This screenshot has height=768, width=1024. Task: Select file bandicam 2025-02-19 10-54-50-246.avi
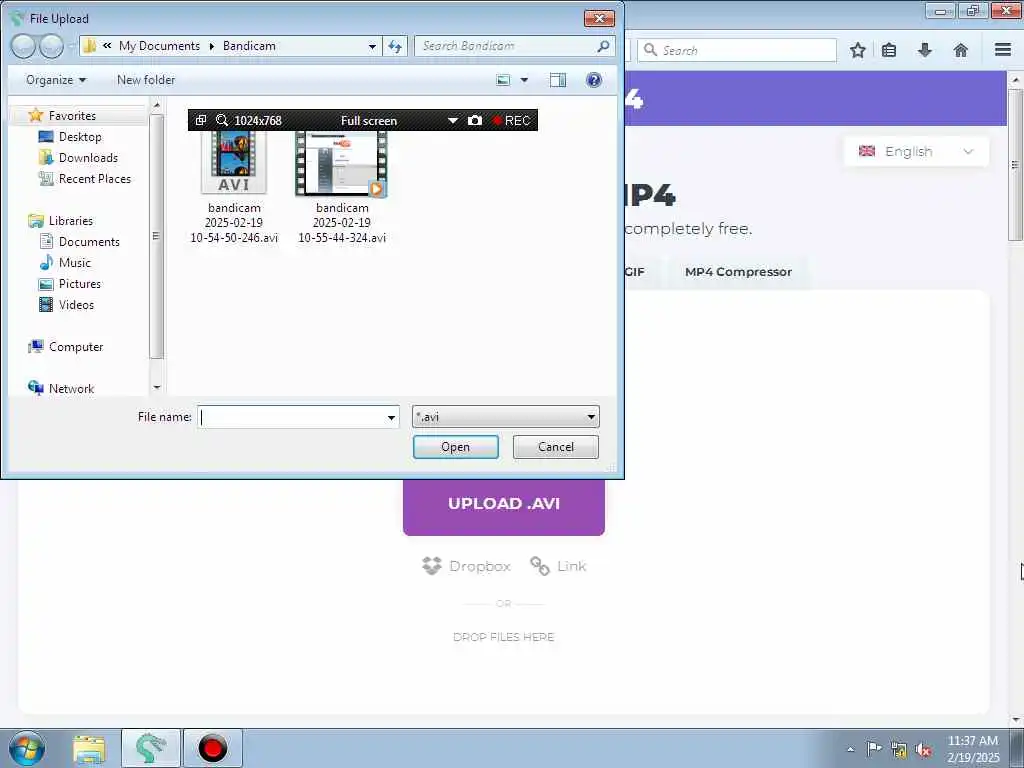(x=234, y=188)
